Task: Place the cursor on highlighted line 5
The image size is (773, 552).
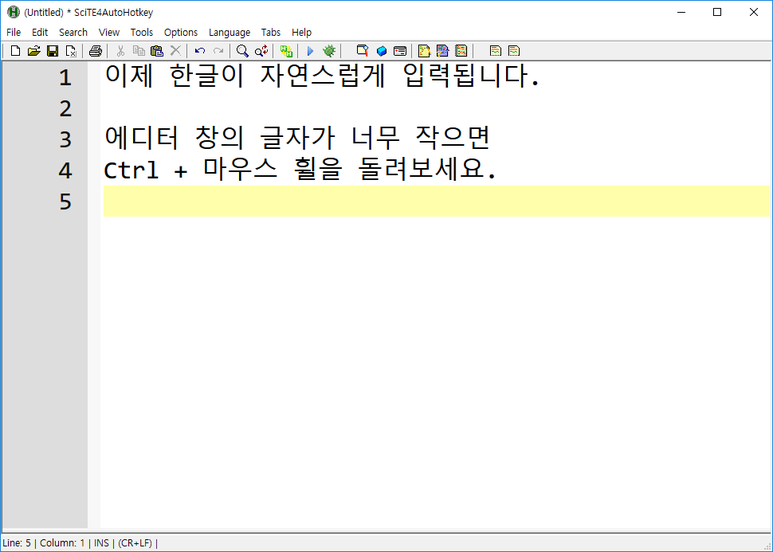Action: [436, 201]
